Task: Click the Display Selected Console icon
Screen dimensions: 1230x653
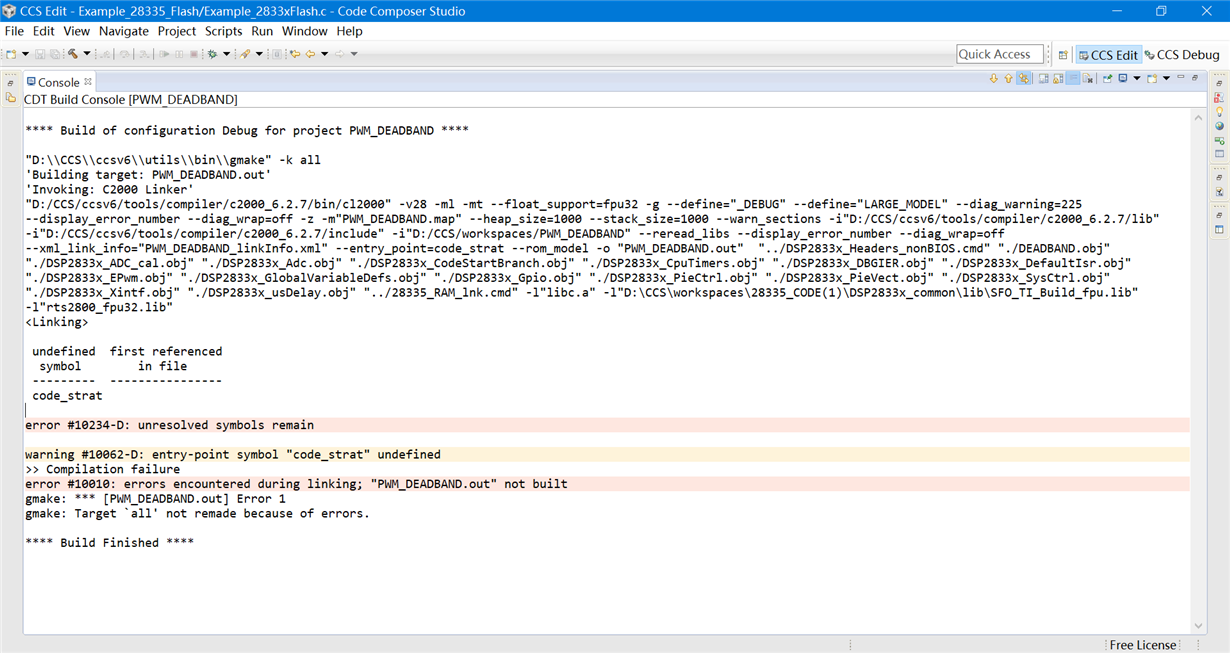Action: point(1123,79)
